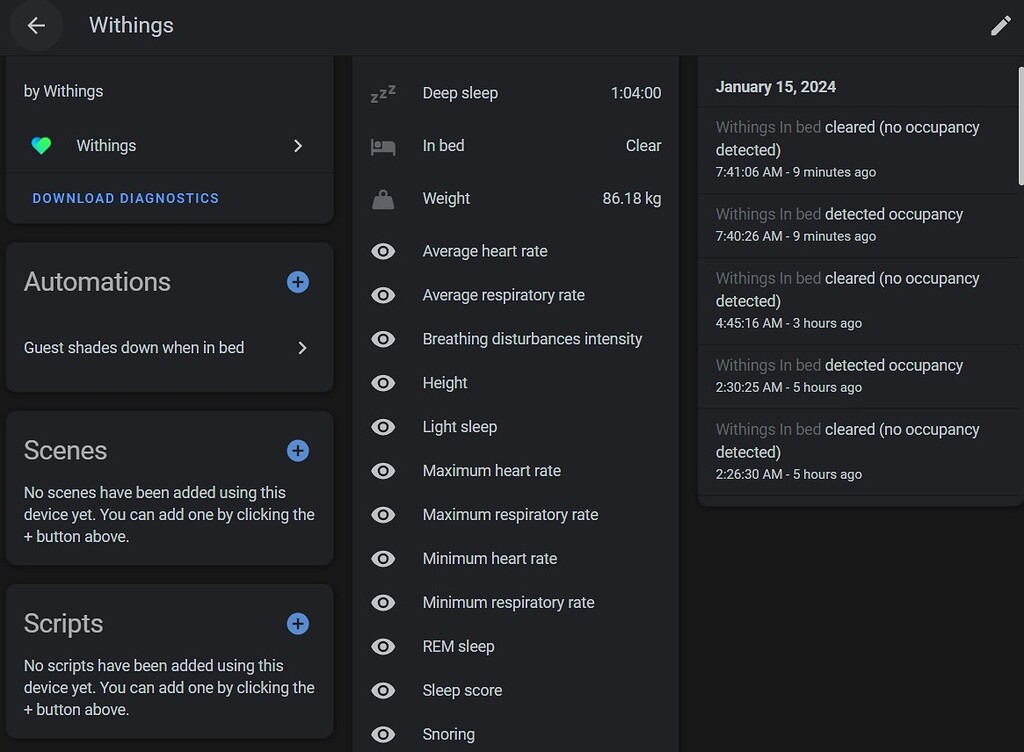
Task: Toggle visibility of the Snoring sensor
Action: pos(383,734)
